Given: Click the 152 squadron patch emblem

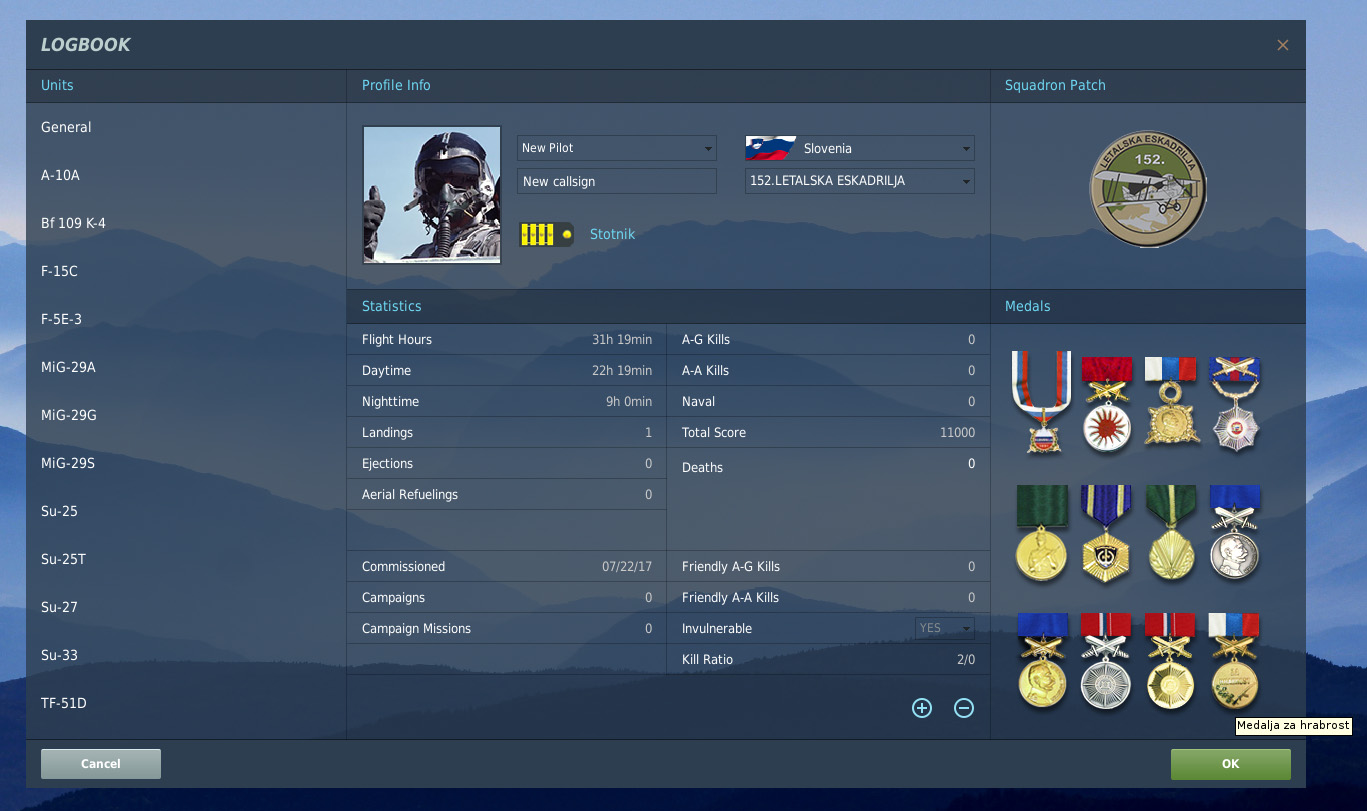Looking at the screenshot, I should tap(1148, 188).
